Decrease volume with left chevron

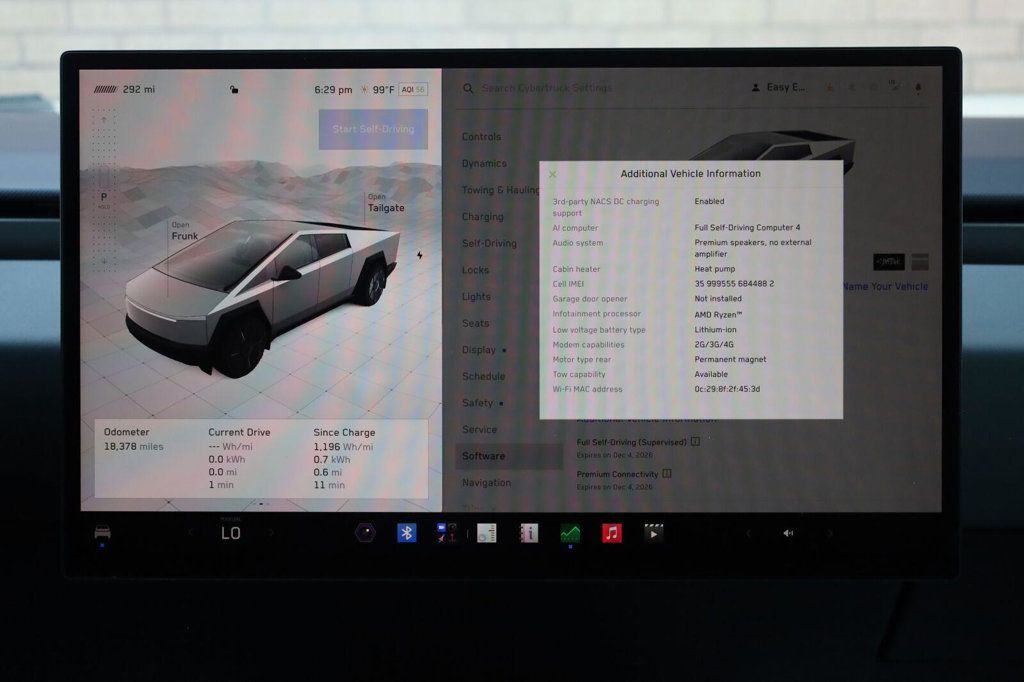click(748, 534)
